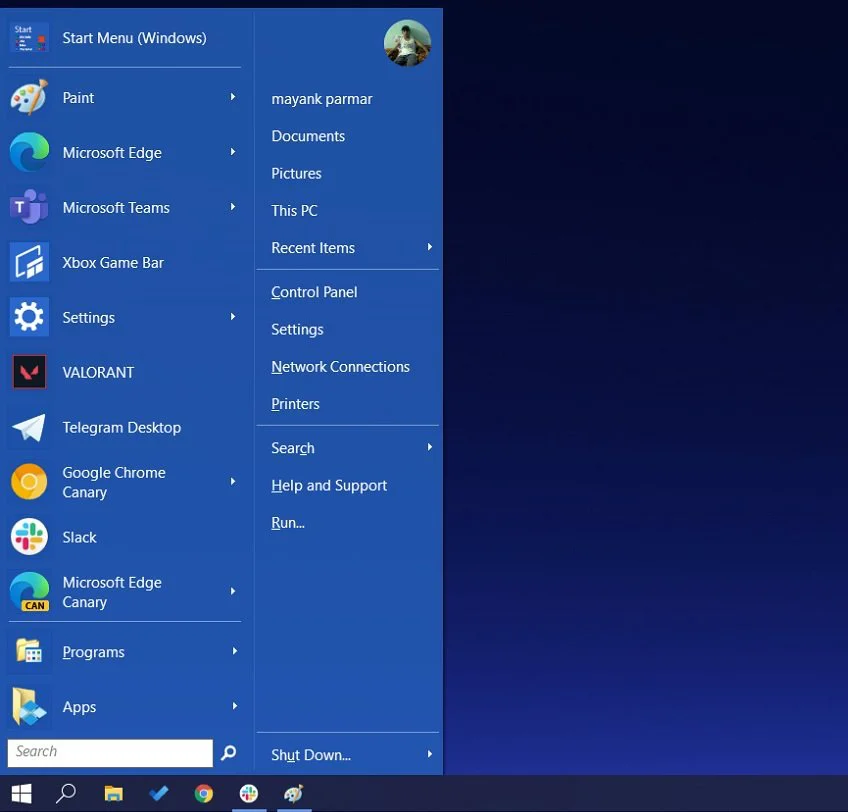Open Documents from the right column

(x=308, y=136)
